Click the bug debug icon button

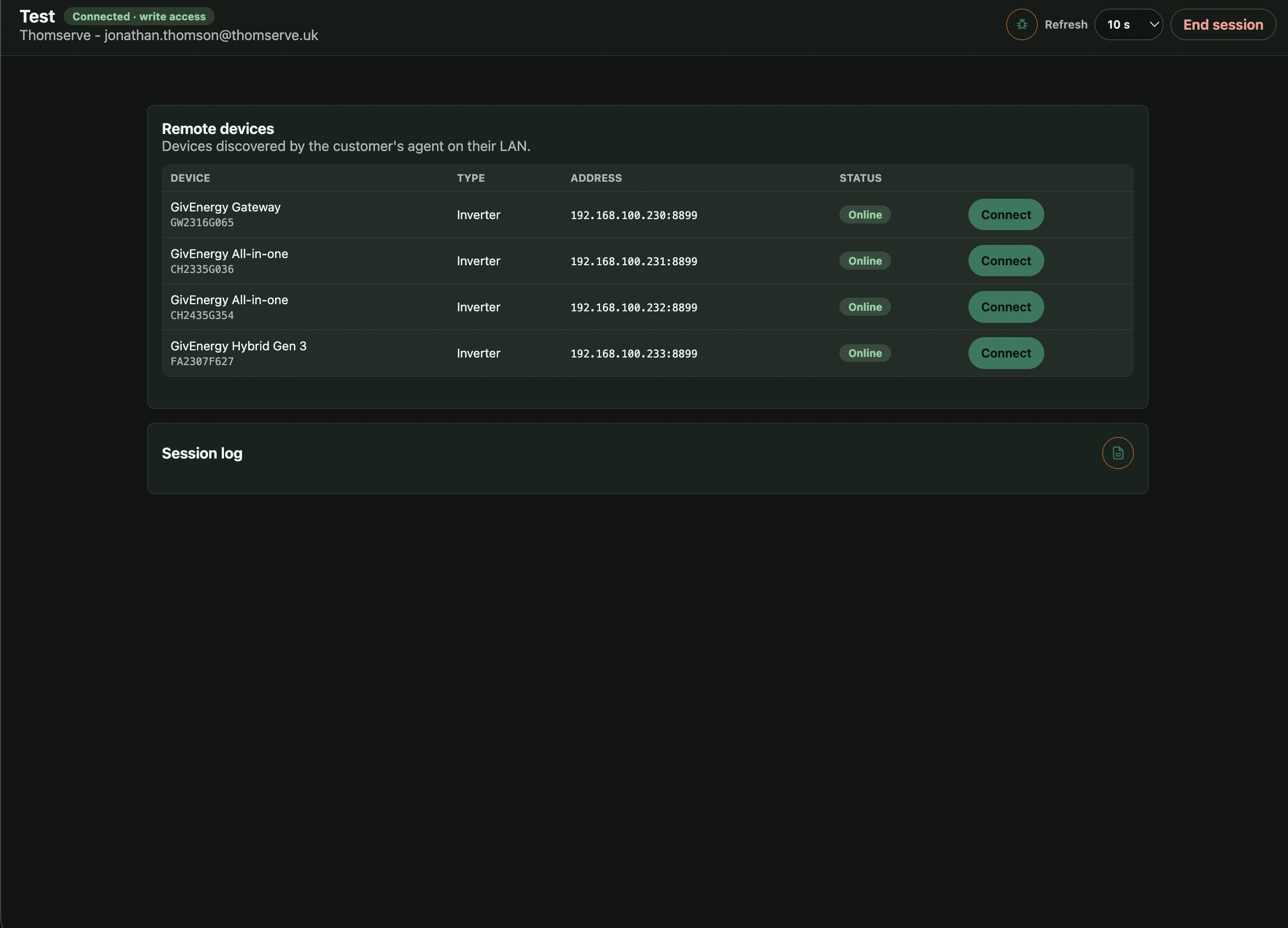[1022, 24]
